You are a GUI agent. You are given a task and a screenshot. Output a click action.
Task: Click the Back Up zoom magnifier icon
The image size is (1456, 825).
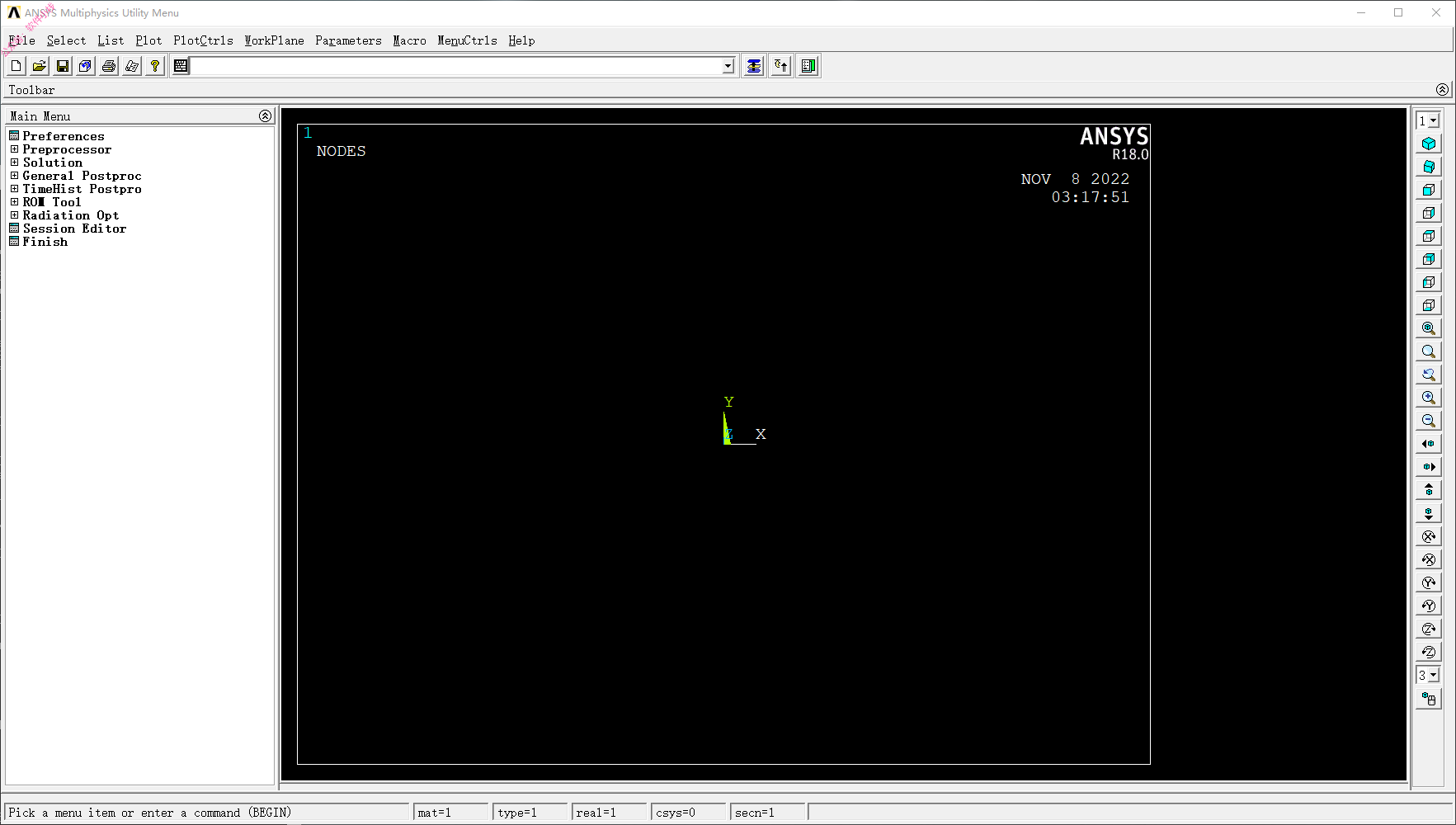point(1429,375)
